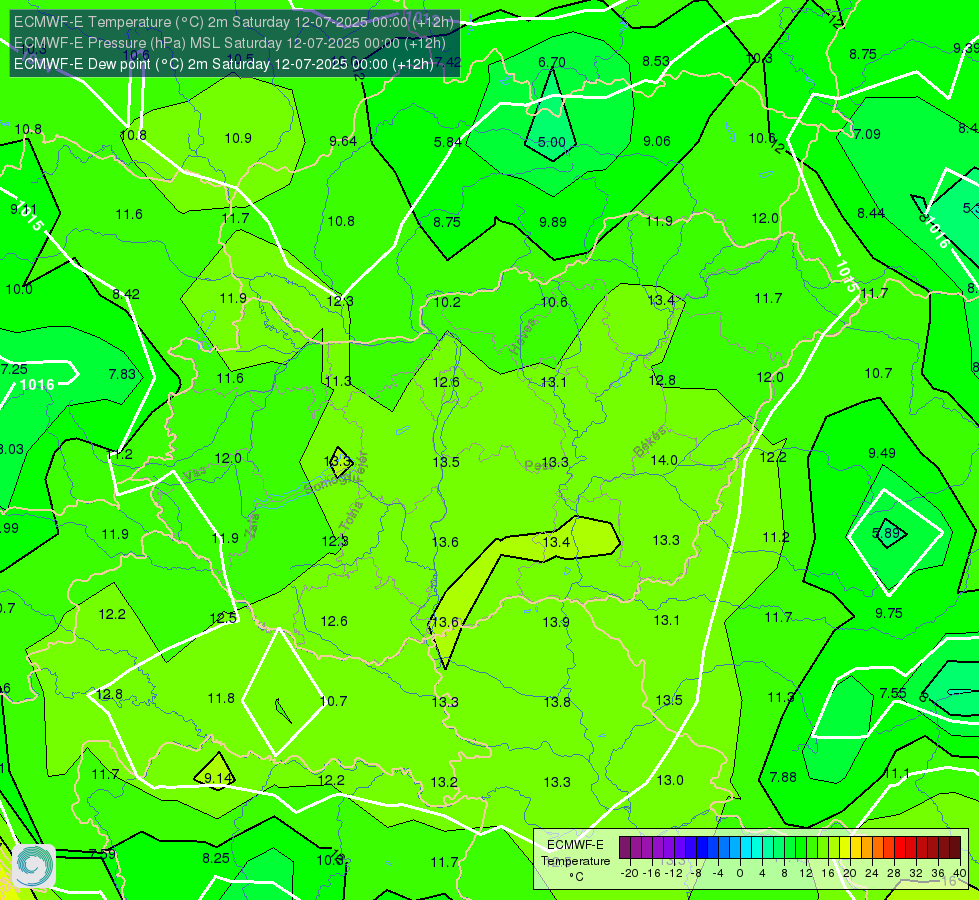Click the Heves county label
This screenshot has width=979, height=900.
(x=523, y=336)
